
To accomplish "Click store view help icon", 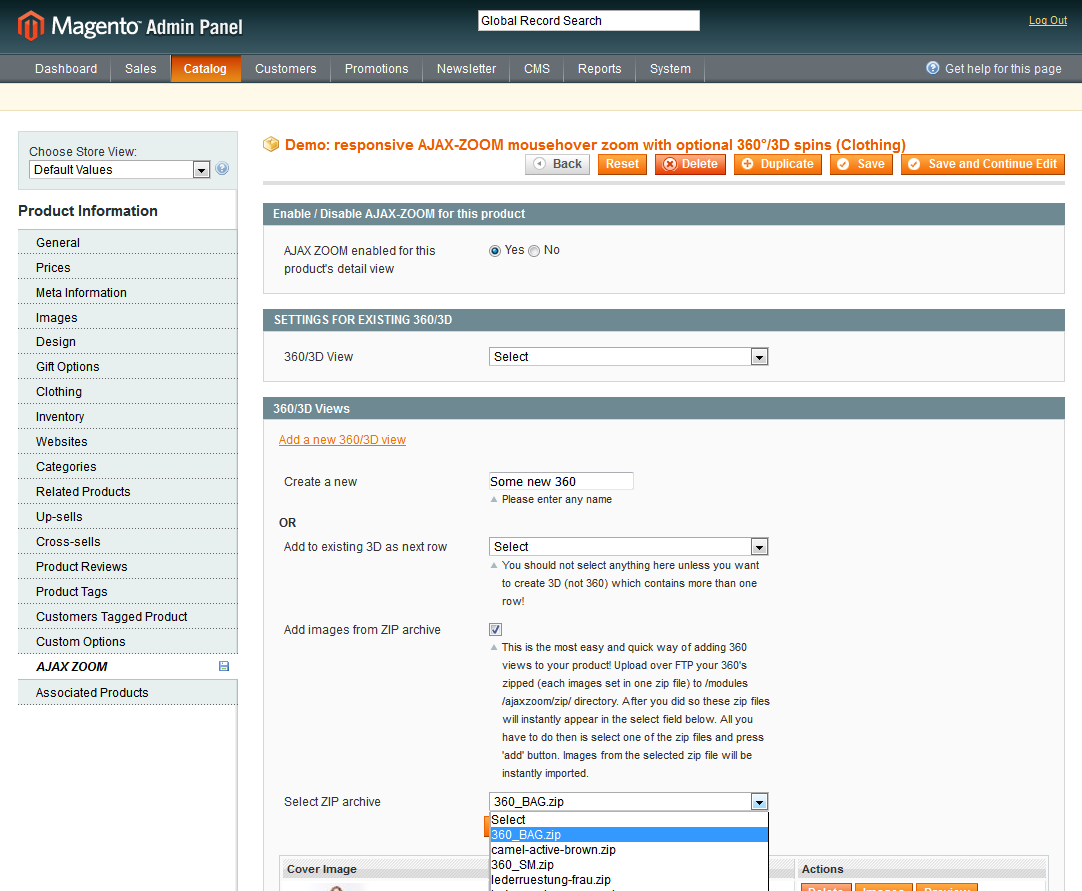I will point(222,168).
